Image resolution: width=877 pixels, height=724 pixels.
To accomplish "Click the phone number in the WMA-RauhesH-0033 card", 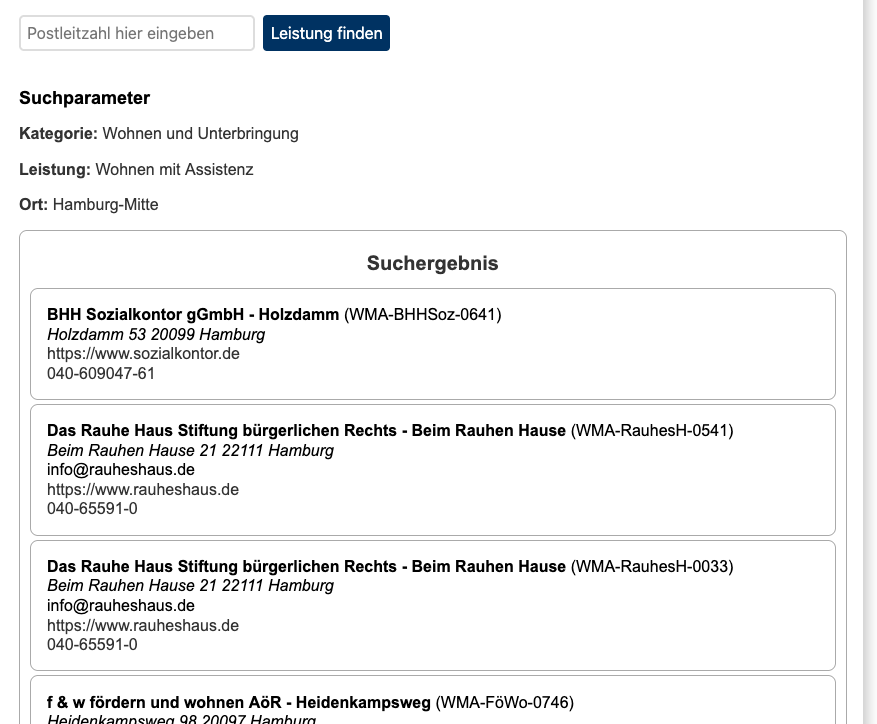I will point(92,645).
